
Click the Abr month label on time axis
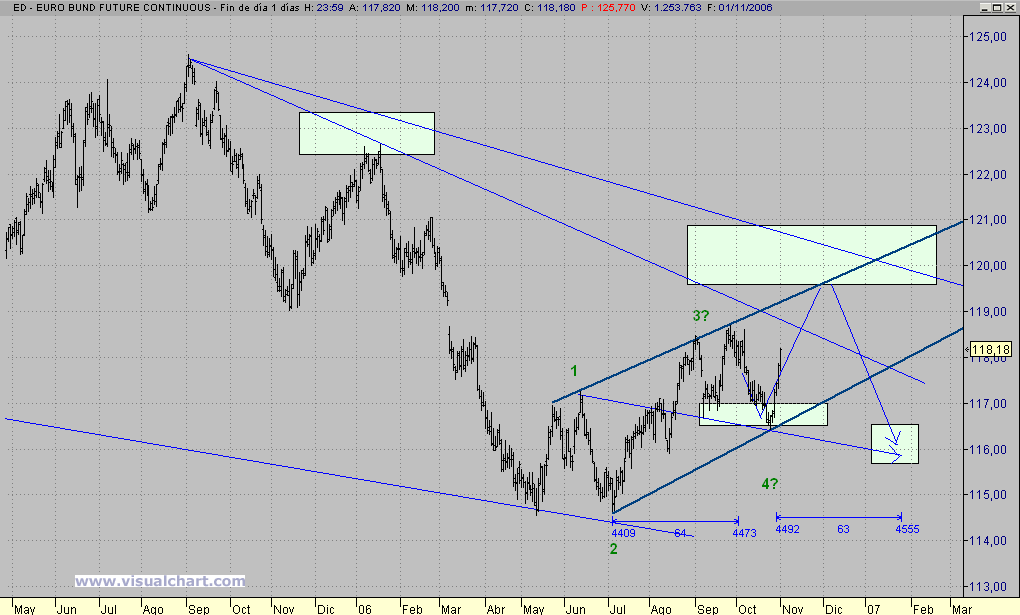pos(496,609)
